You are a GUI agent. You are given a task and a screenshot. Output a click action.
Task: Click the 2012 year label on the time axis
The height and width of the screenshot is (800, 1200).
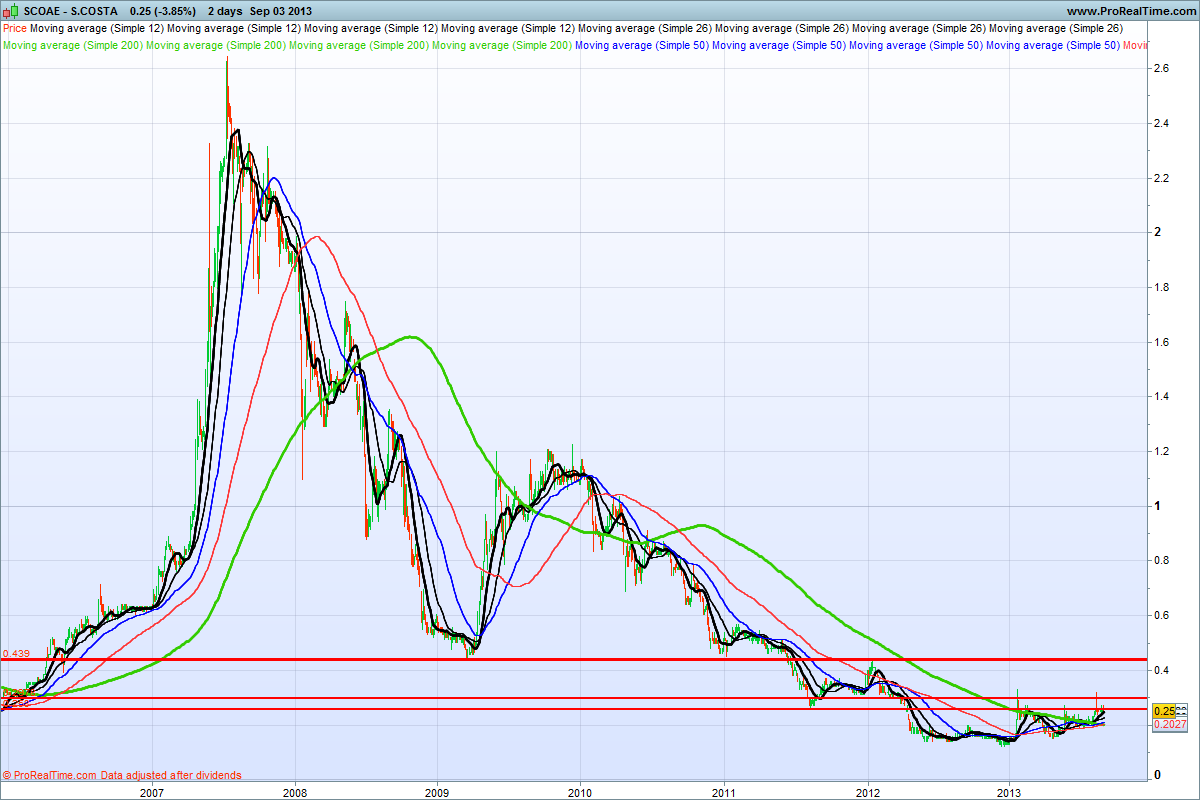click(x=867, y=792)
